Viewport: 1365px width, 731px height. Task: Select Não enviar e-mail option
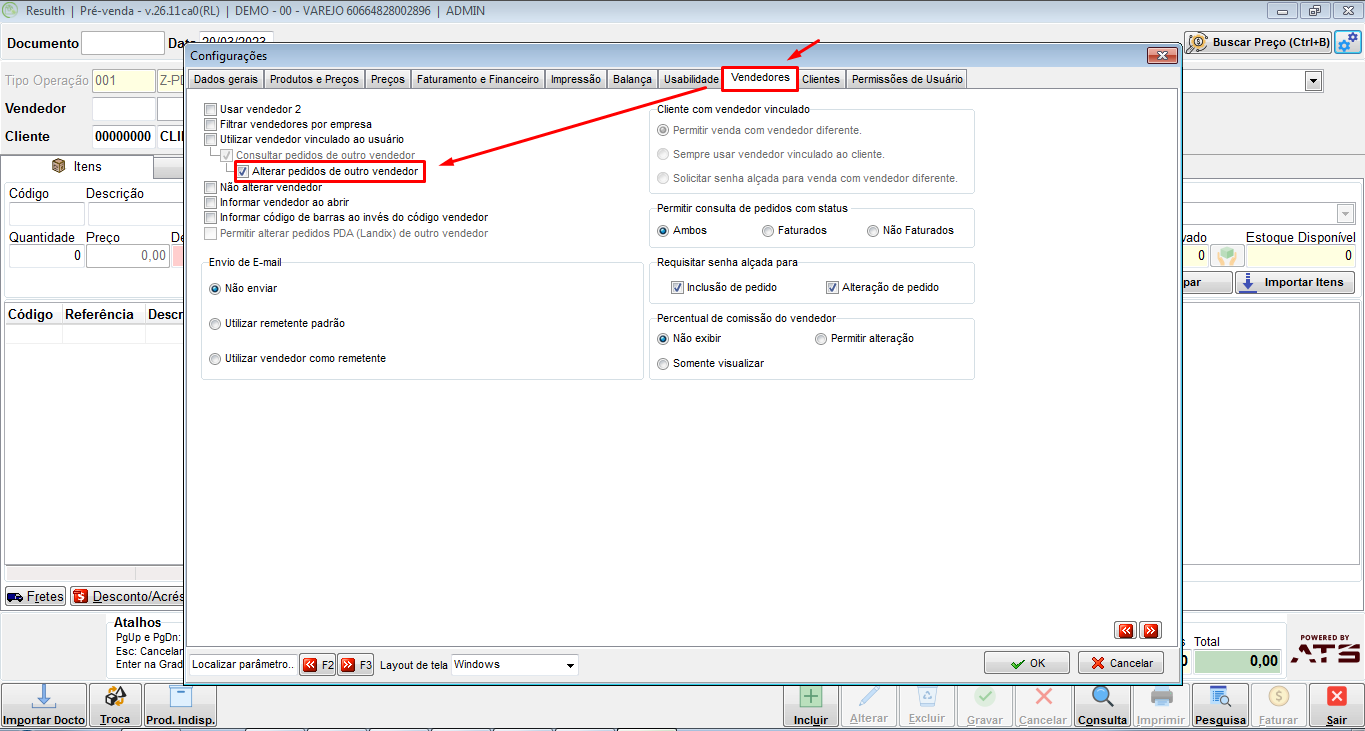[215, 288]
